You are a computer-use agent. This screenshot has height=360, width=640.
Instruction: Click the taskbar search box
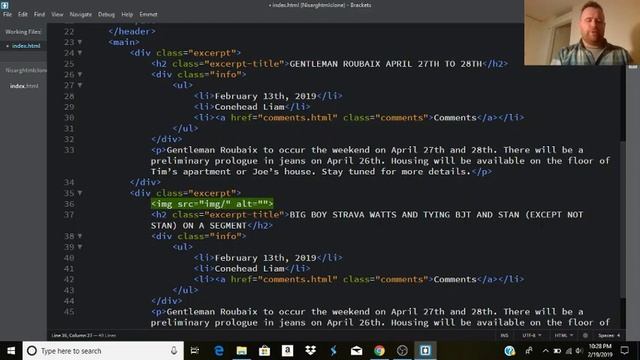tap(103, 351)
